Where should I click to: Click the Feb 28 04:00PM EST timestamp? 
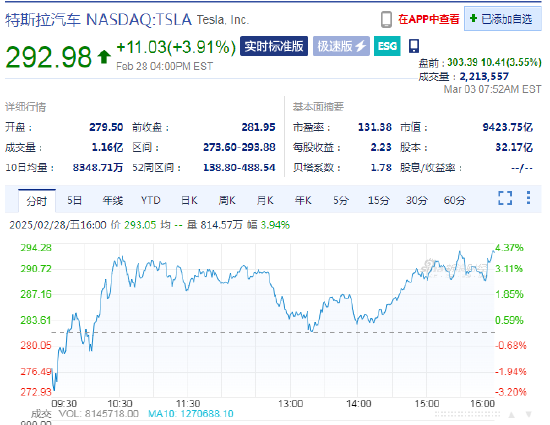point(165,66)
